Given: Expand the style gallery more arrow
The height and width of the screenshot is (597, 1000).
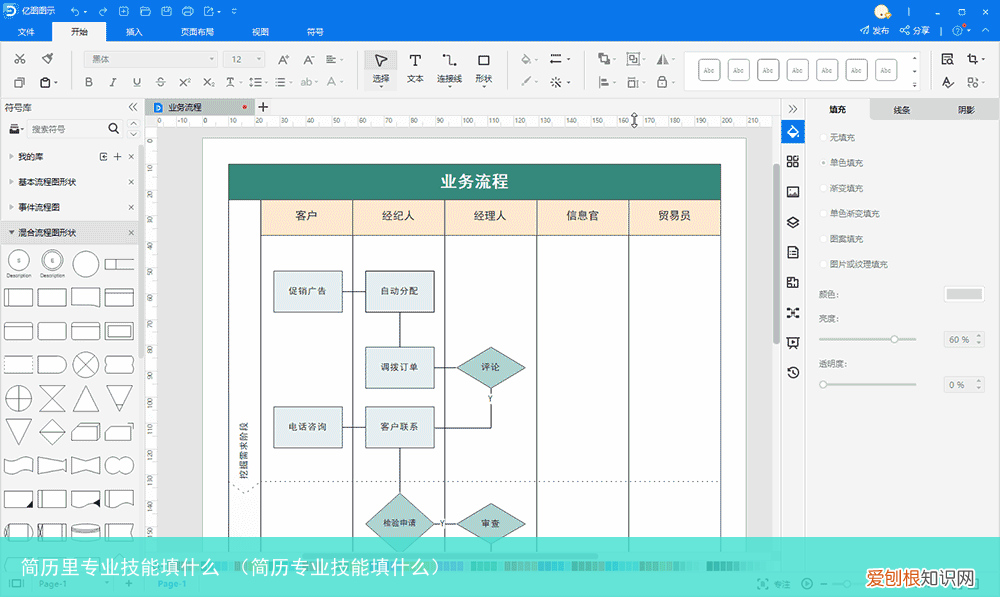Looking at the screenshot, I should tap(915, 84).
